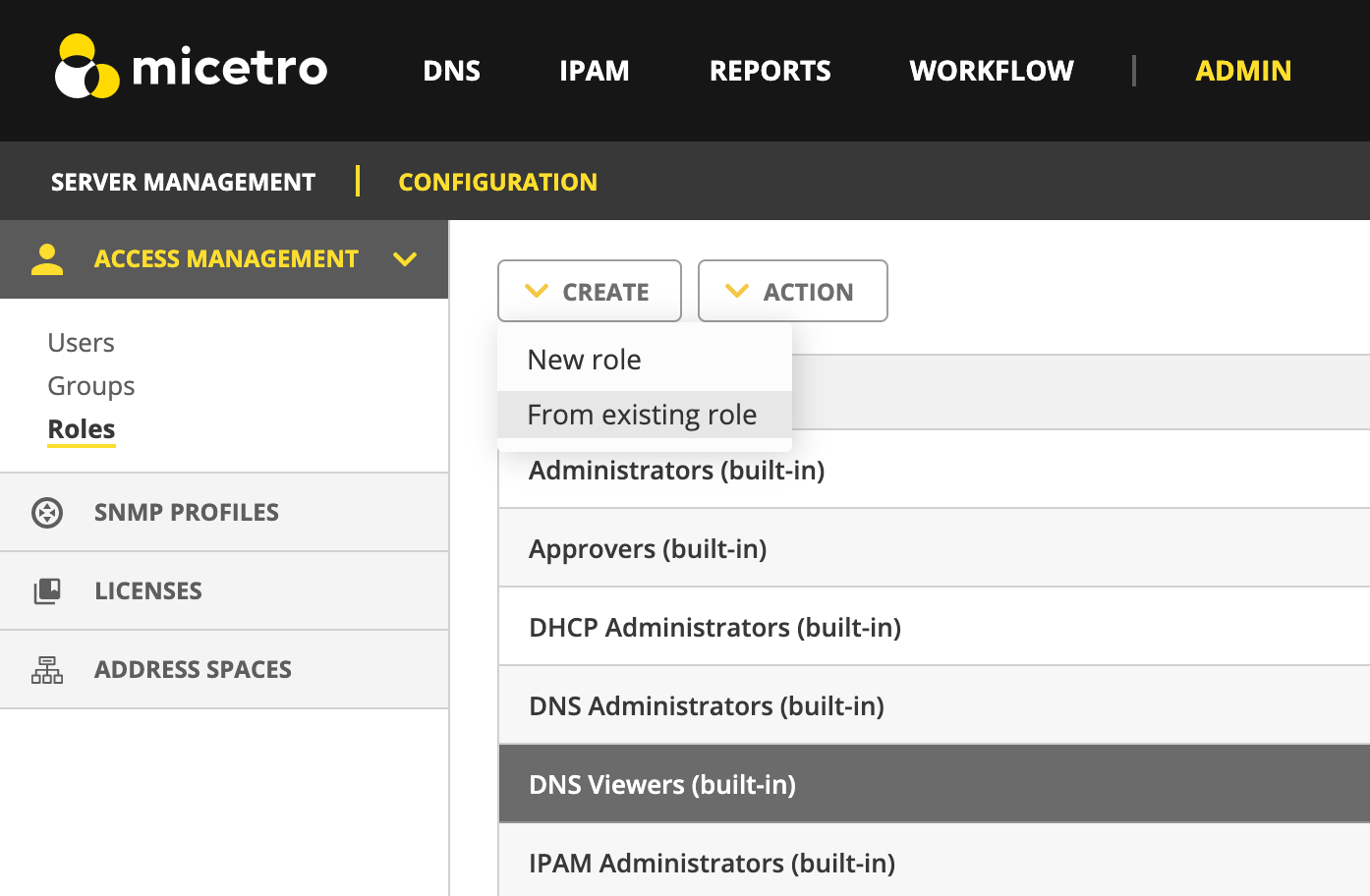Open the Reports navigation tab
Screen dimensions: 1370x896
770,71
